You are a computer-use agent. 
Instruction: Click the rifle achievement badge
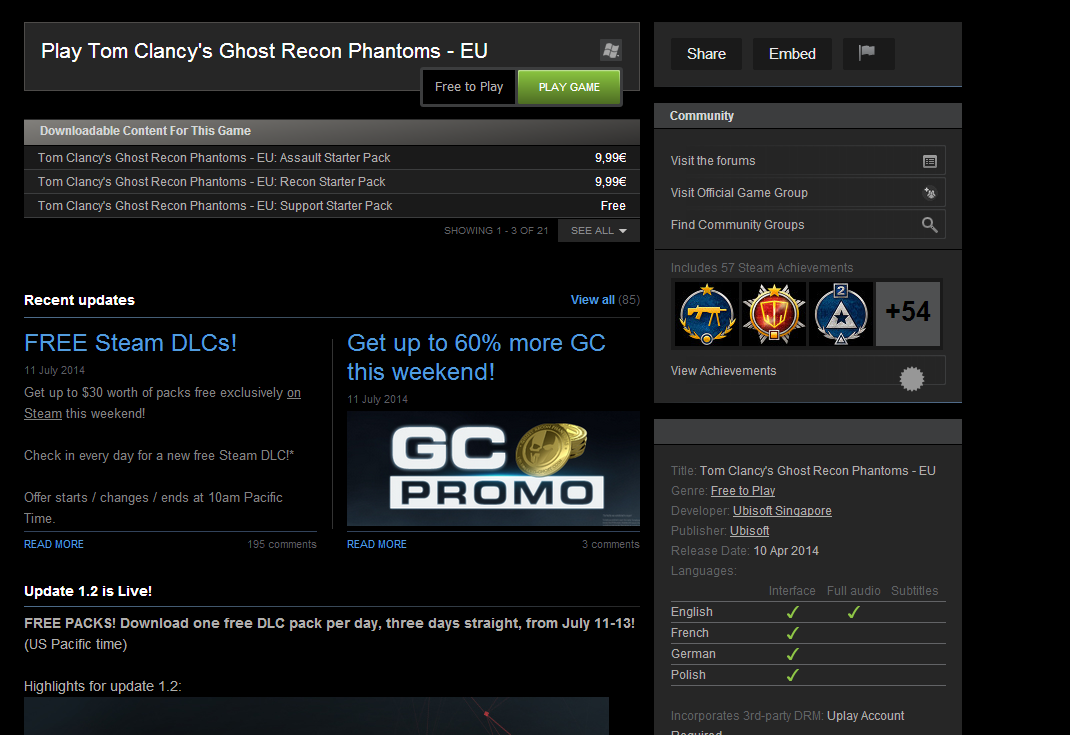click(707, 314)
